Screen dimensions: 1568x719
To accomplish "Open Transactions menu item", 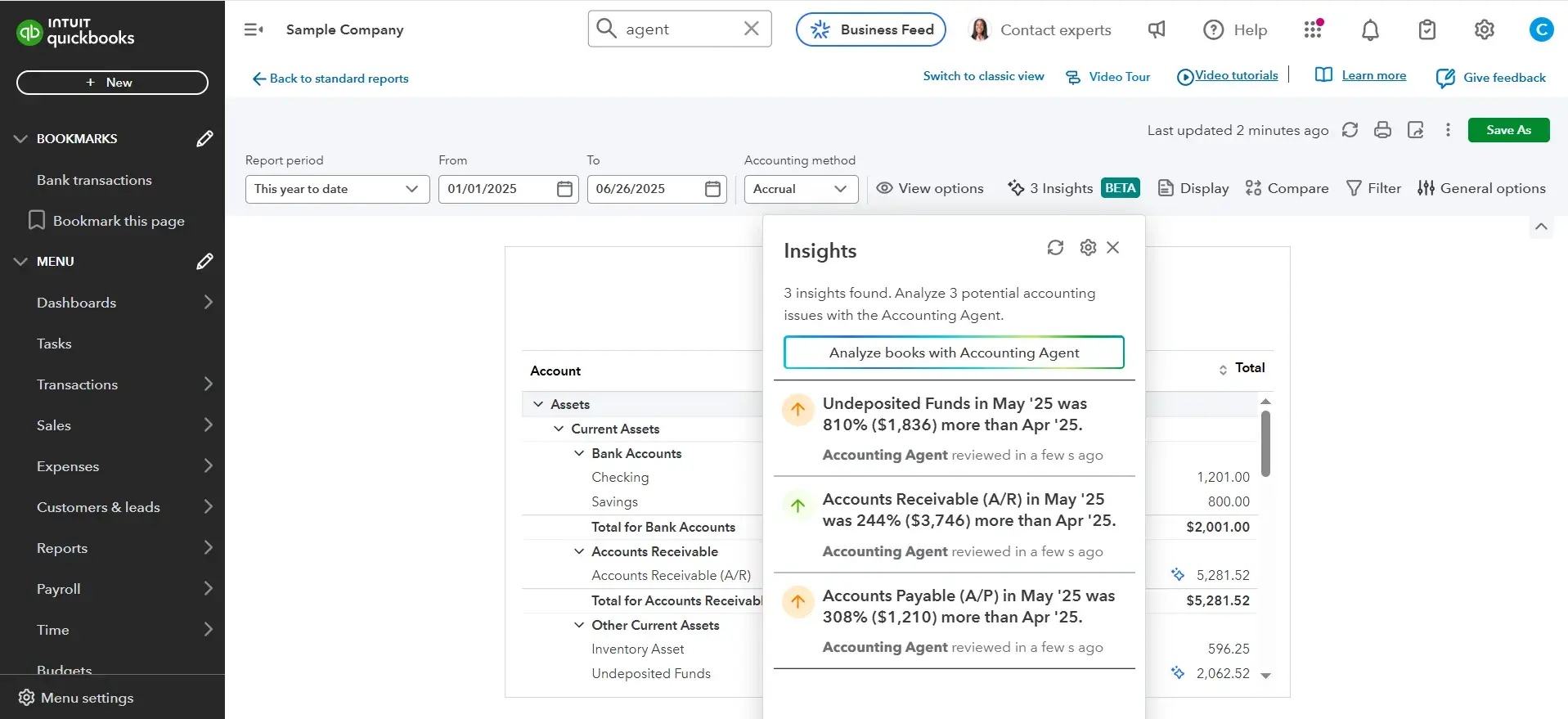I will click(x=112, y=384).
